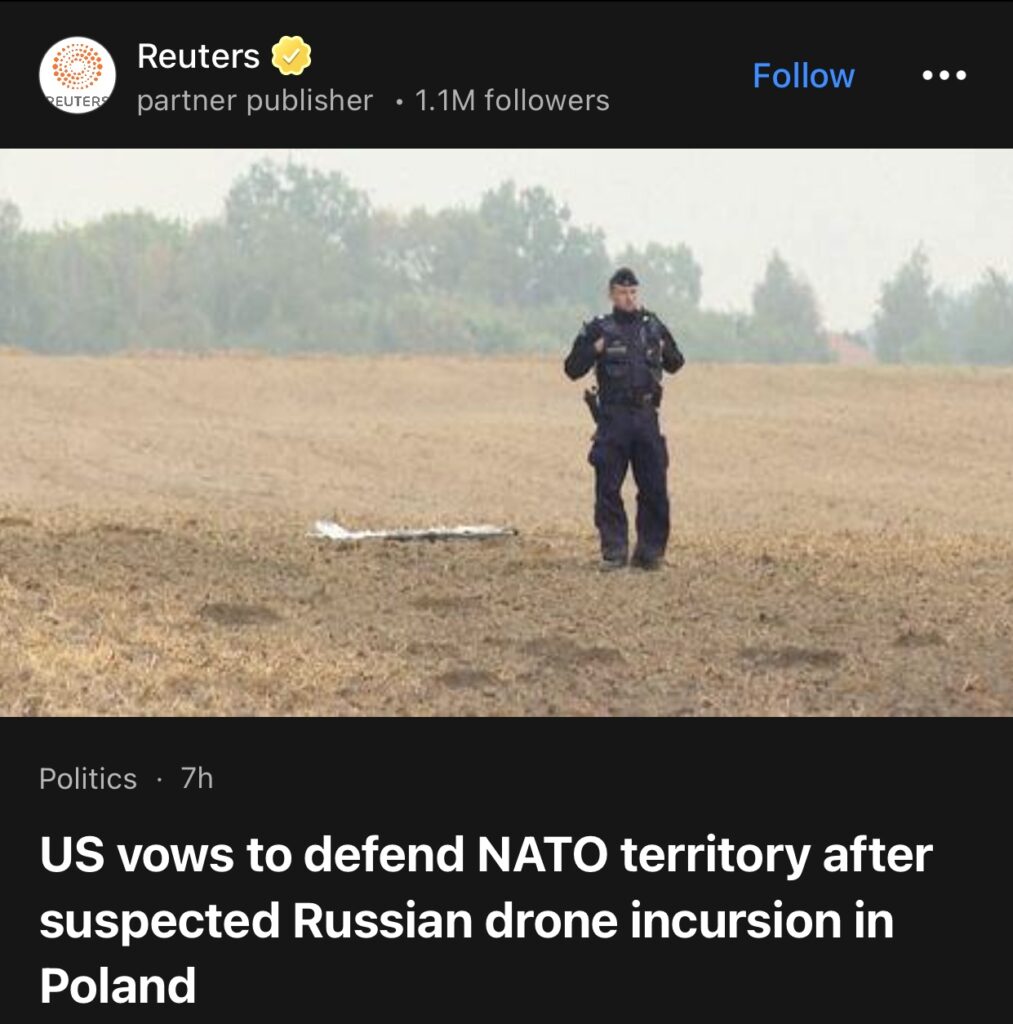Click the 'followers' word in the publisher line
The width and height of the screenshot is (1013, 1024).
point(547,101)
